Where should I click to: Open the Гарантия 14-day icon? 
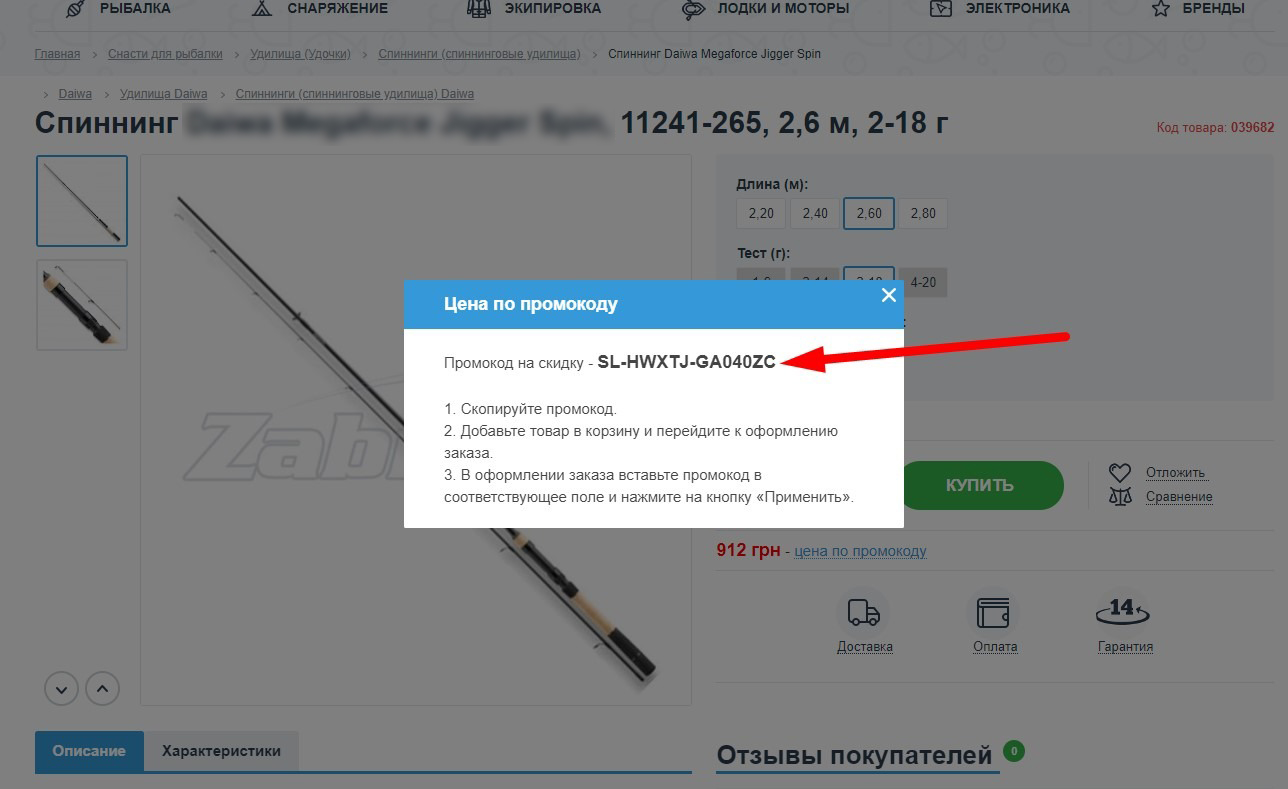tap(1123, 611)
